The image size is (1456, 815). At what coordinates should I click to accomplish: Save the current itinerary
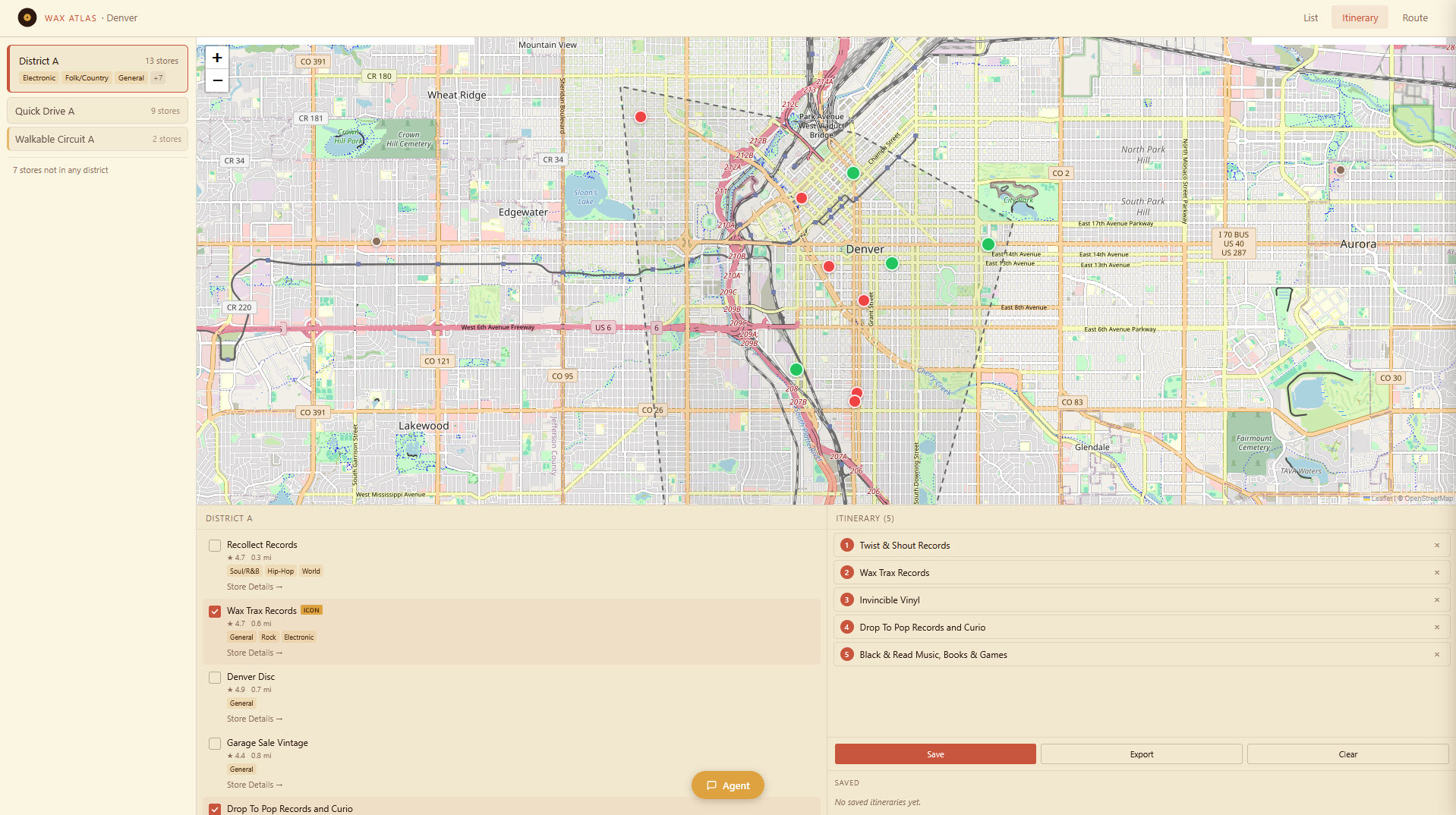pyautogui.click(x=935, y=754)
